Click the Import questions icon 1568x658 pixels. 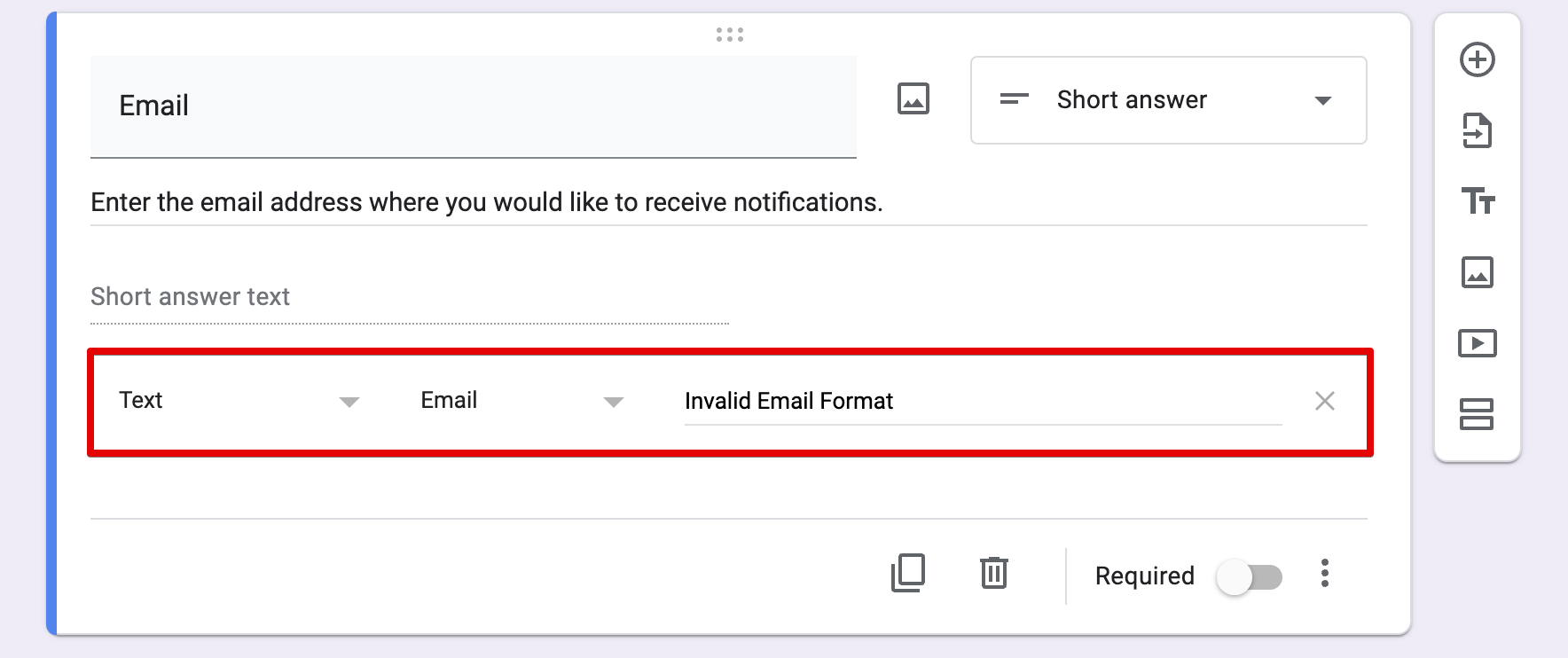coord(1477,130)
